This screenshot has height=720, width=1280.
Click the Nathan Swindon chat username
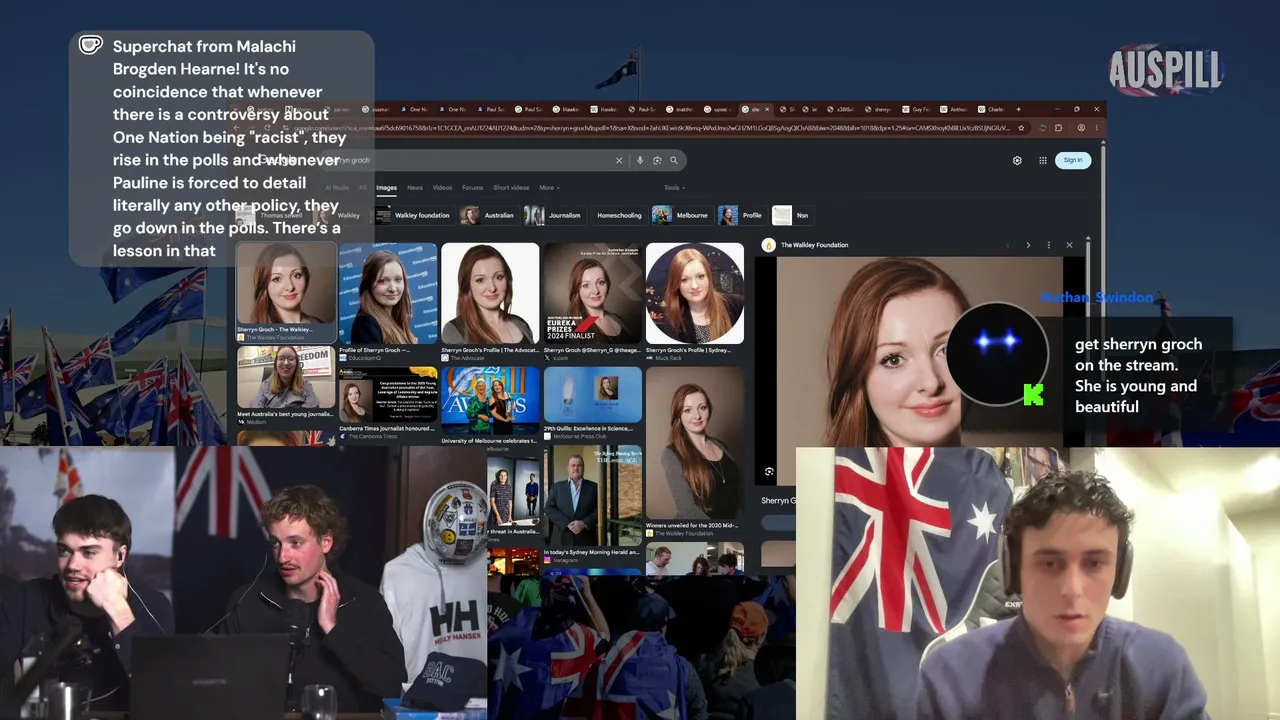point(1096,298)
